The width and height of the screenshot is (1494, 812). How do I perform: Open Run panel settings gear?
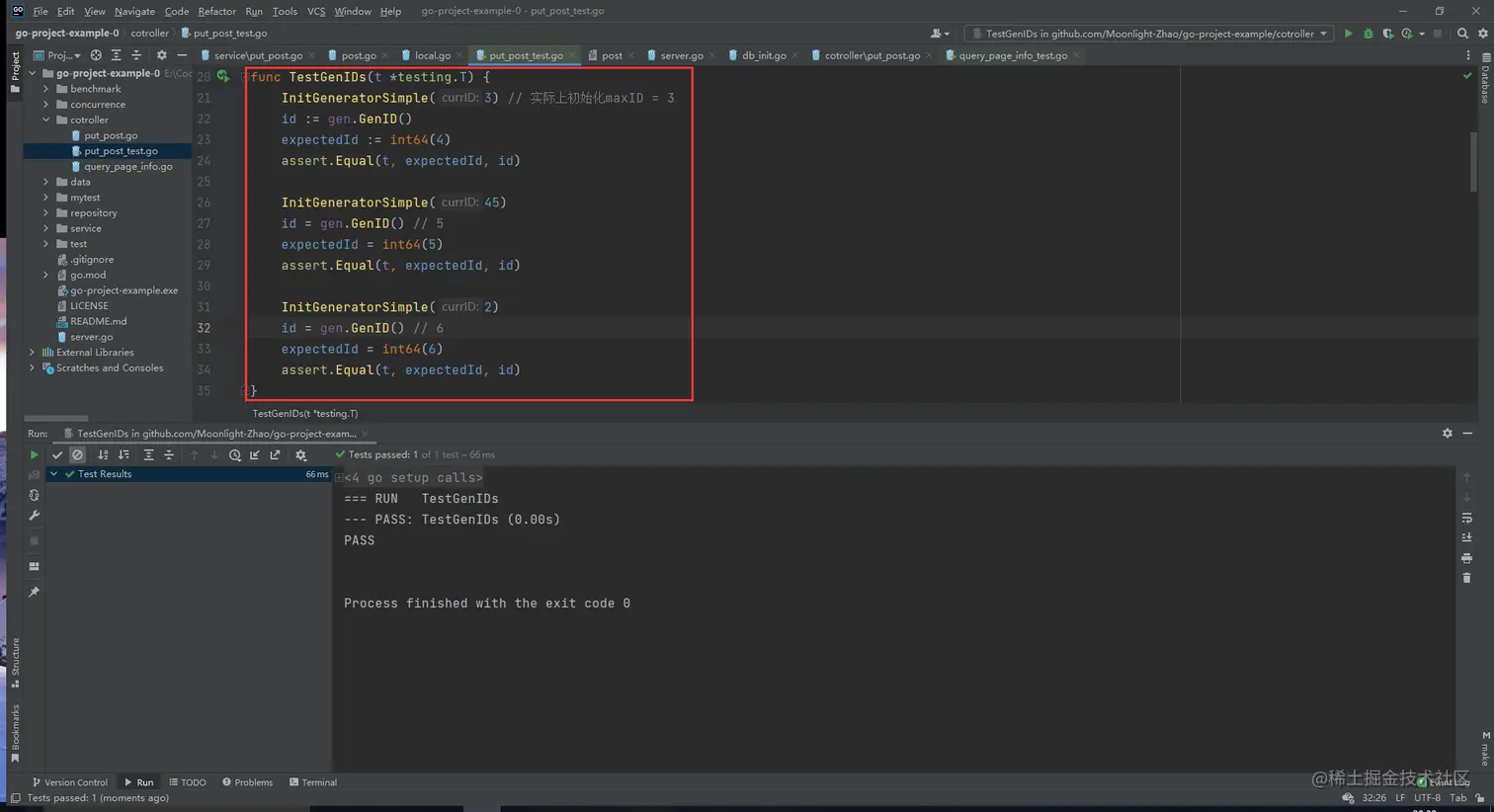(x=1448, y=434)
